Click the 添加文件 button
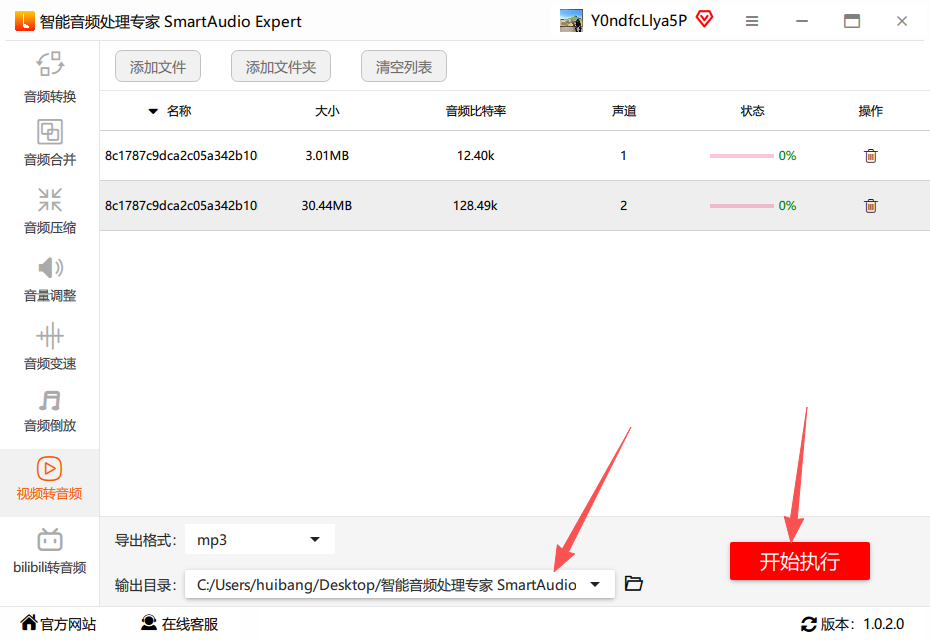Screen dimensions: 930x640 point(158,67)
